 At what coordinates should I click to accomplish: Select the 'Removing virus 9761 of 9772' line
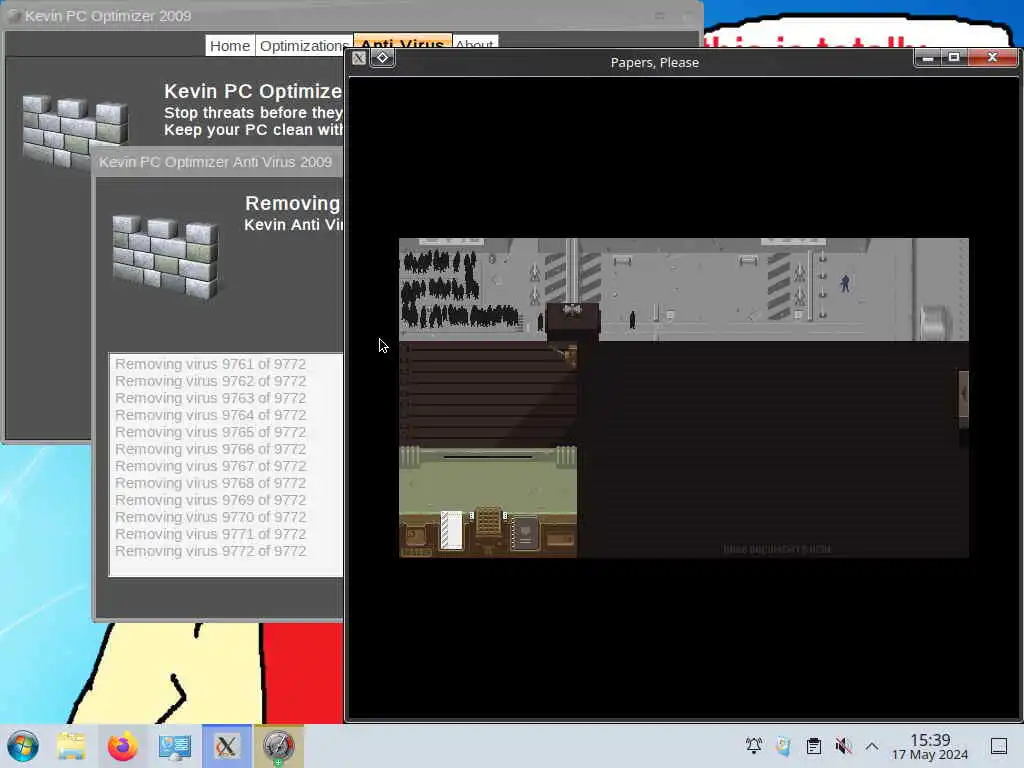click(210, 364)
